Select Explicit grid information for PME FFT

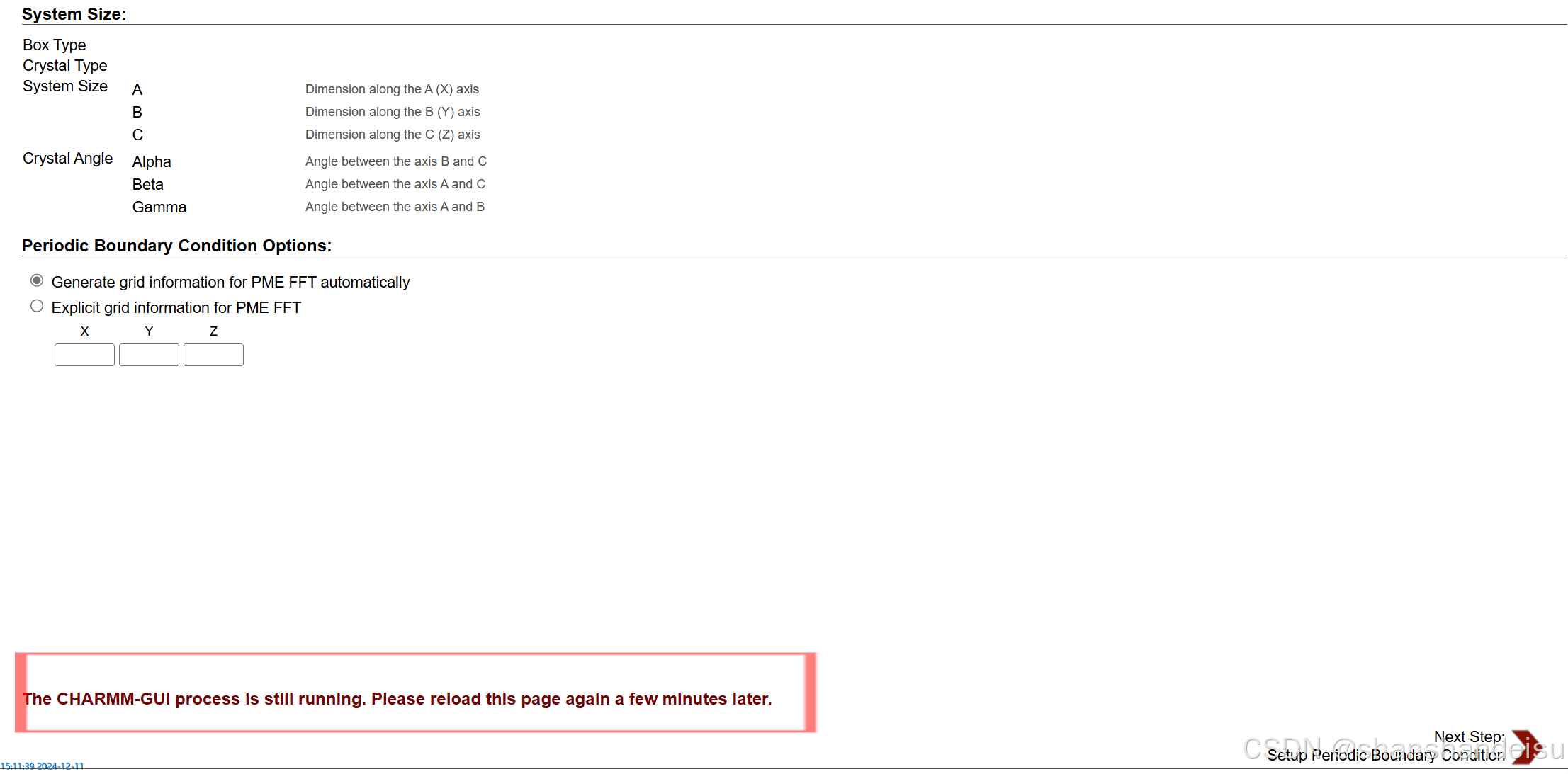(37, 307)
